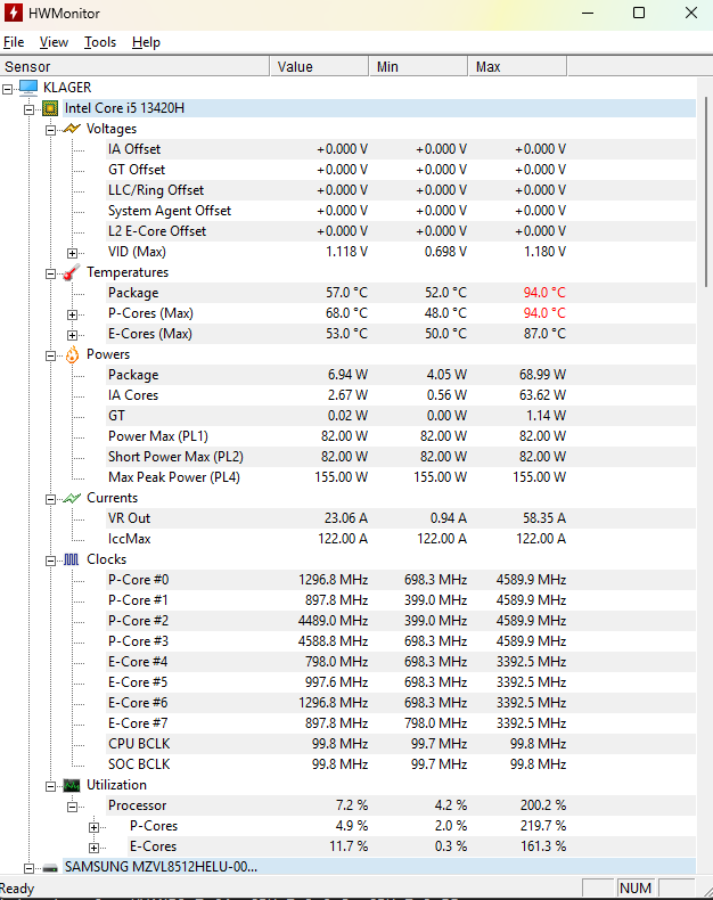Select the CPU BCLK row
This screenshot has width=713, height=900.
(401, 744)
